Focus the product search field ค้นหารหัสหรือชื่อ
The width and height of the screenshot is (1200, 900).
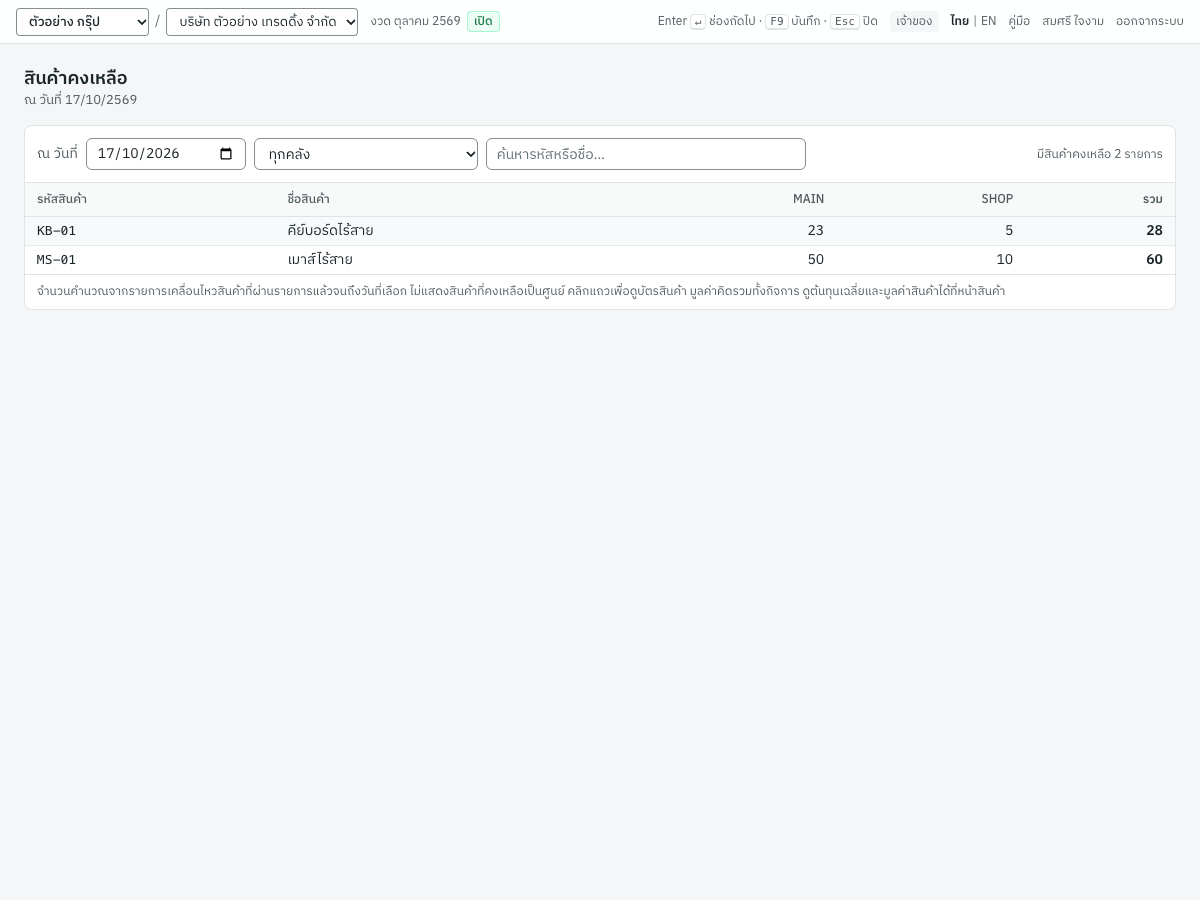pyautogui.click(x=646, y=154)
